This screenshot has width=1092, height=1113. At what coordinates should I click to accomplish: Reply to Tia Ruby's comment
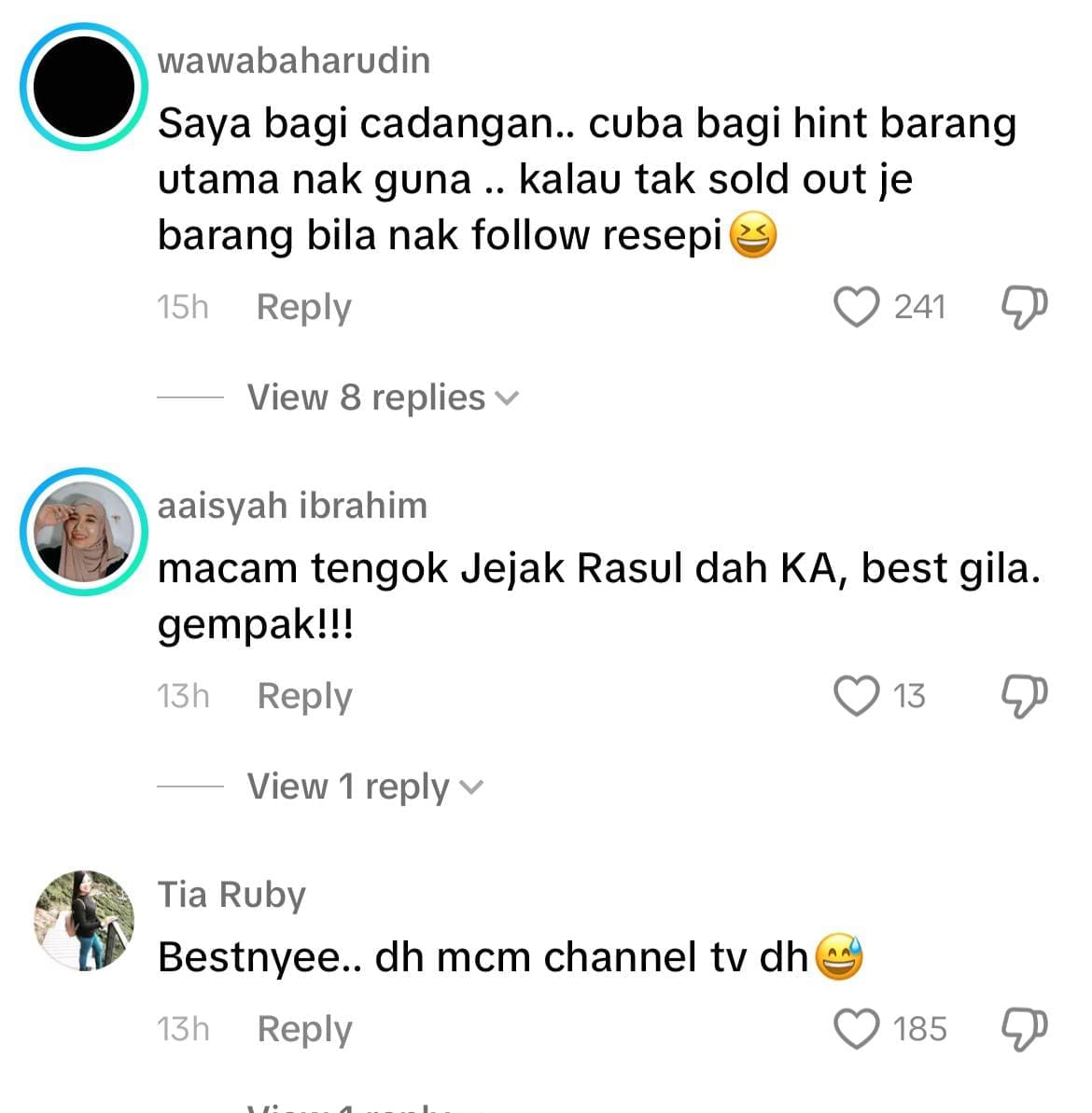[x=304, y=1029]
